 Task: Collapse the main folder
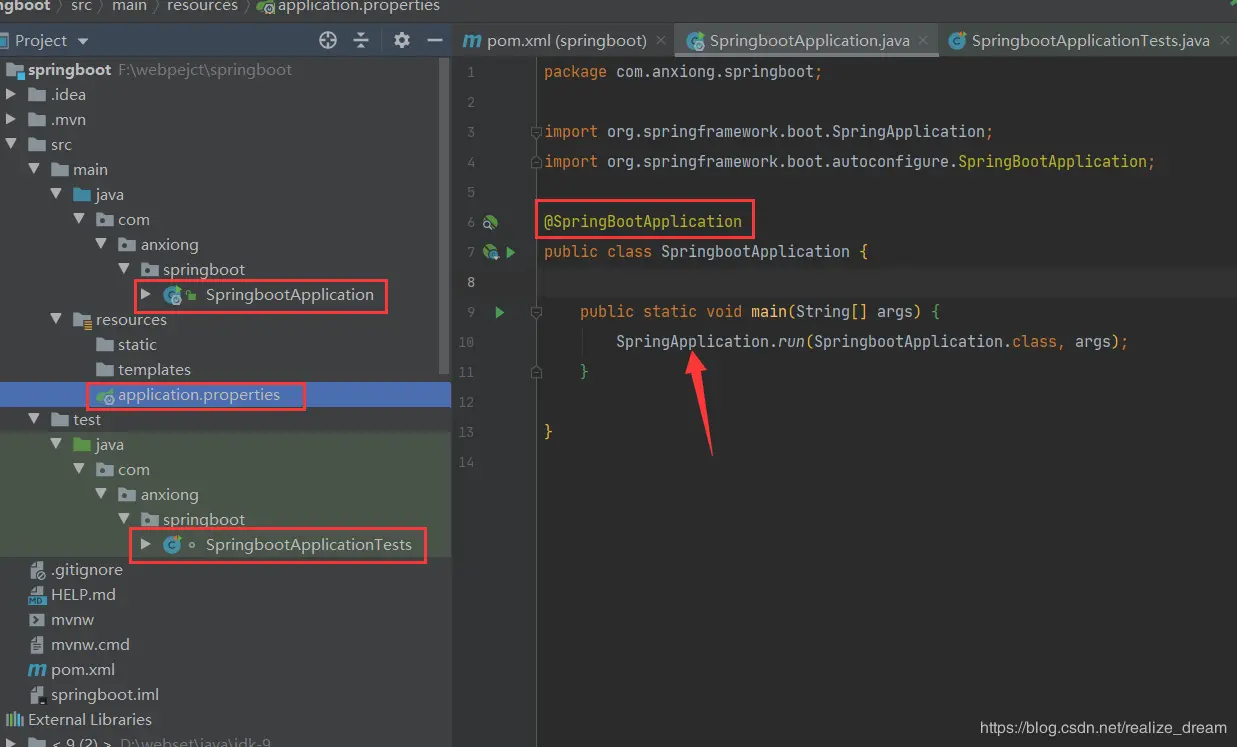35,170
